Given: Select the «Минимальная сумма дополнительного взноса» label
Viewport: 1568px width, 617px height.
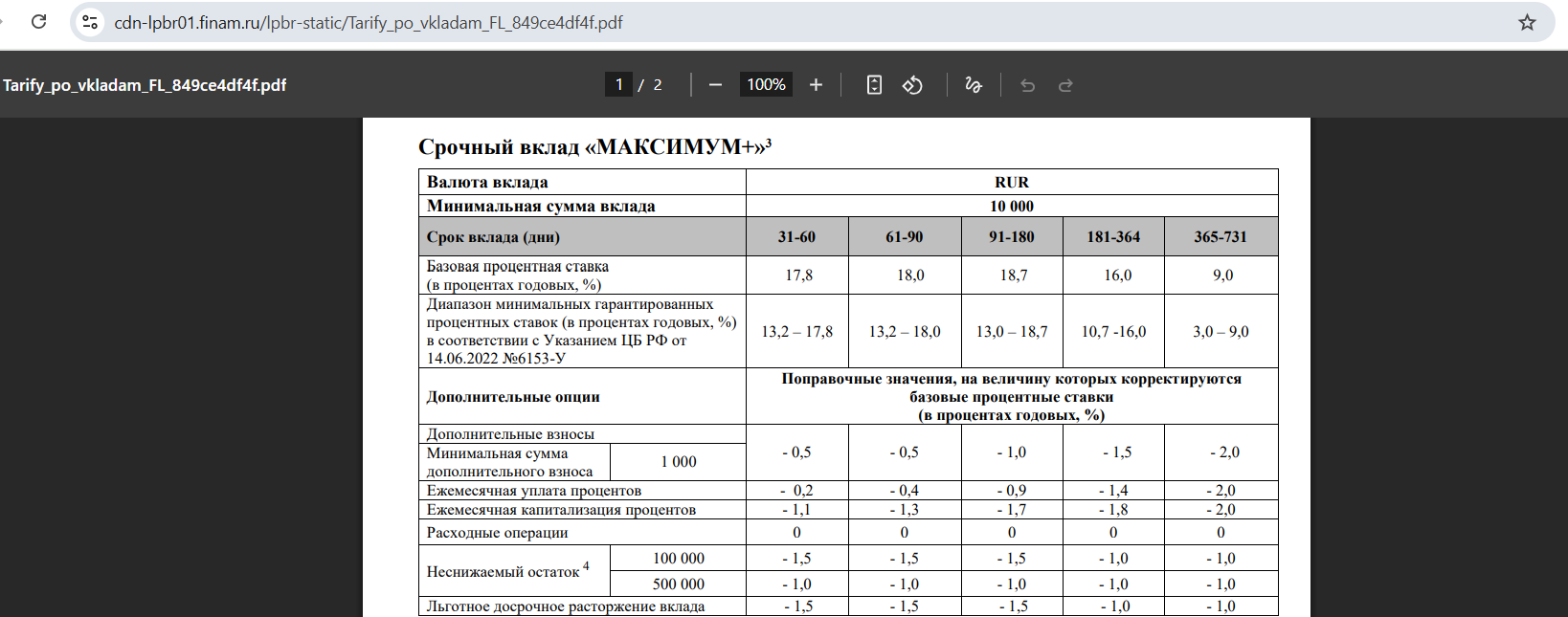Looking at the screenshot, I should [x=510, y=462].
